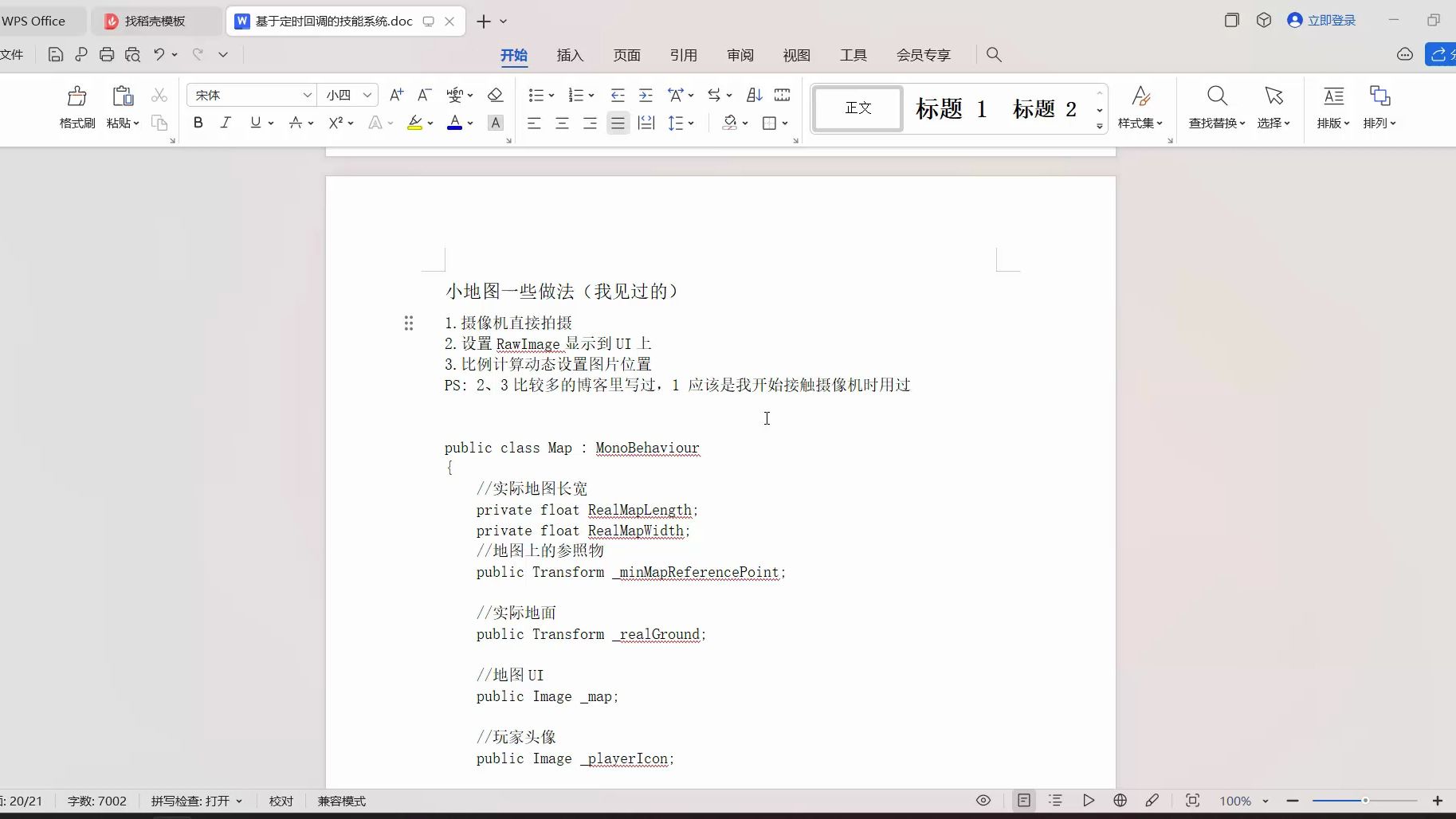The width and height of the screenshot is (1456, 819).
Task: Adjust the zoom slider at bottom right
Action: (x=1364, y=801)
